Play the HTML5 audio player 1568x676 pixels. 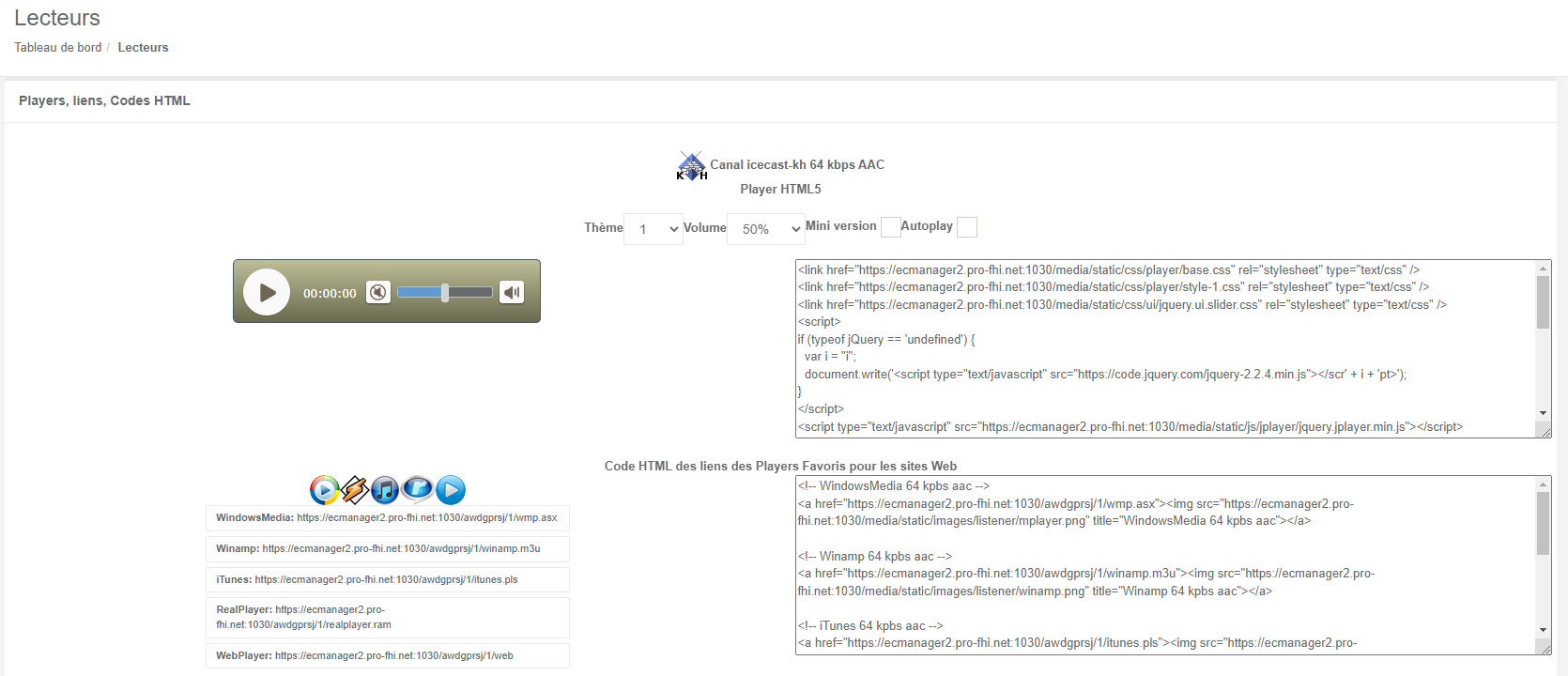(267, 292)
